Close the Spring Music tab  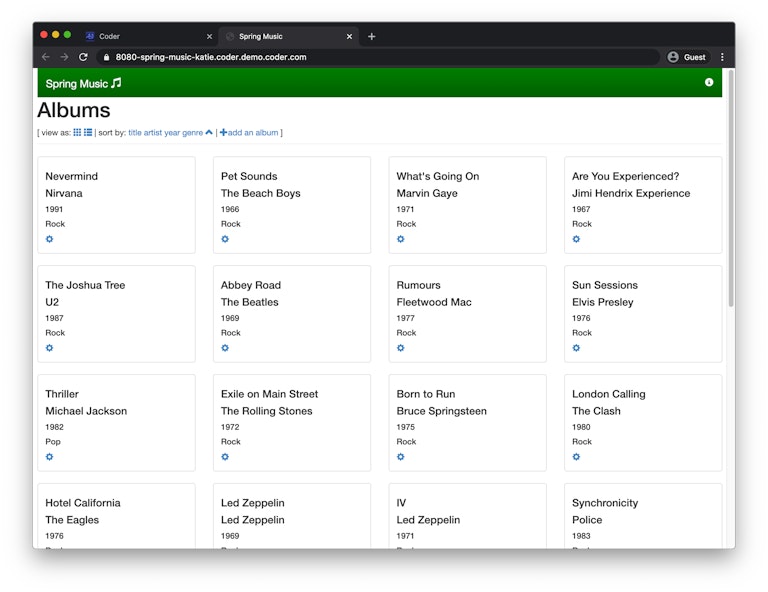(349, 36)
